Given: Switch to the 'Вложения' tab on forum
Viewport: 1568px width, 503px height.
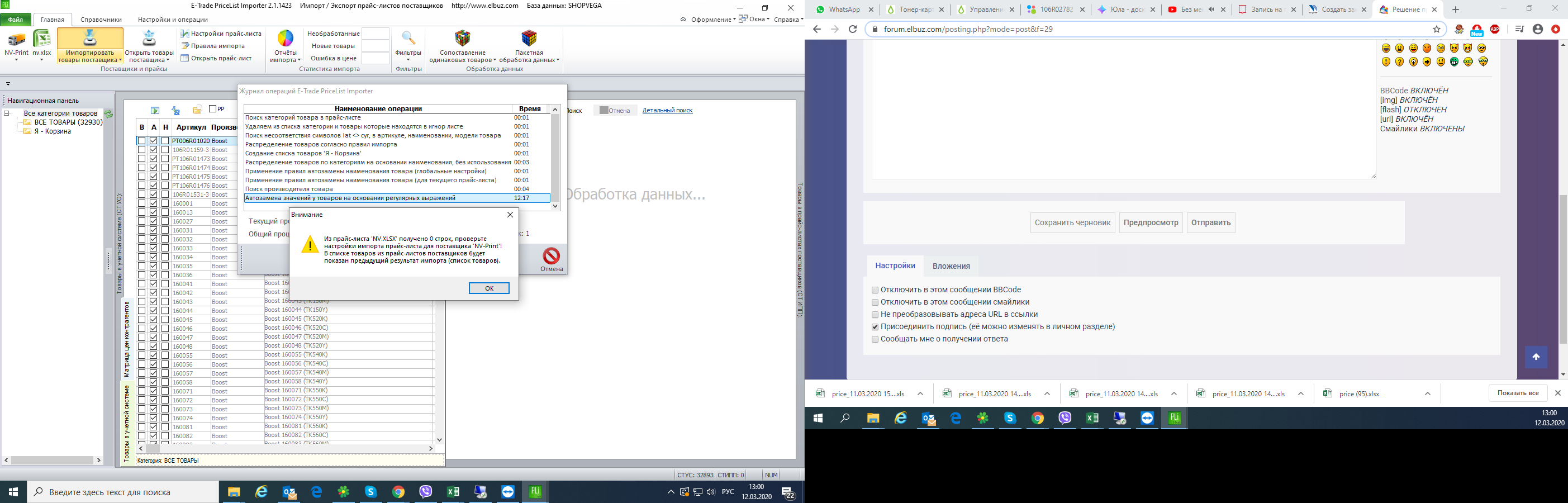Looking at the screenshot, I should 951,266.
